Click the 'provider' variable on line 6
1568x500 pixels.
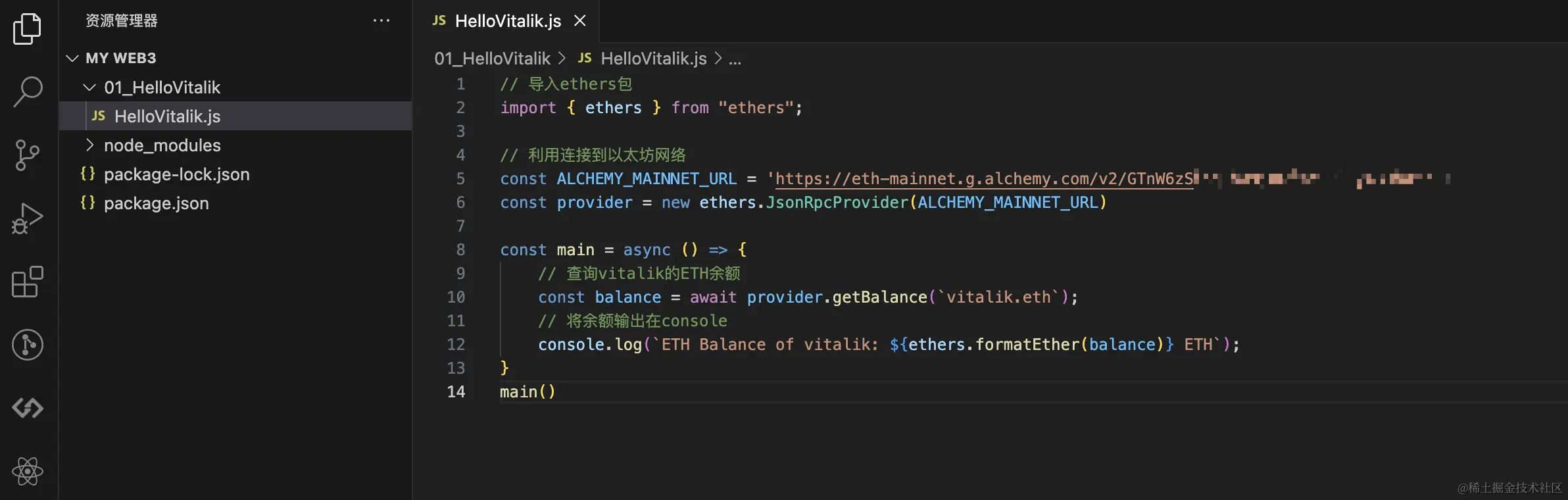595,203
